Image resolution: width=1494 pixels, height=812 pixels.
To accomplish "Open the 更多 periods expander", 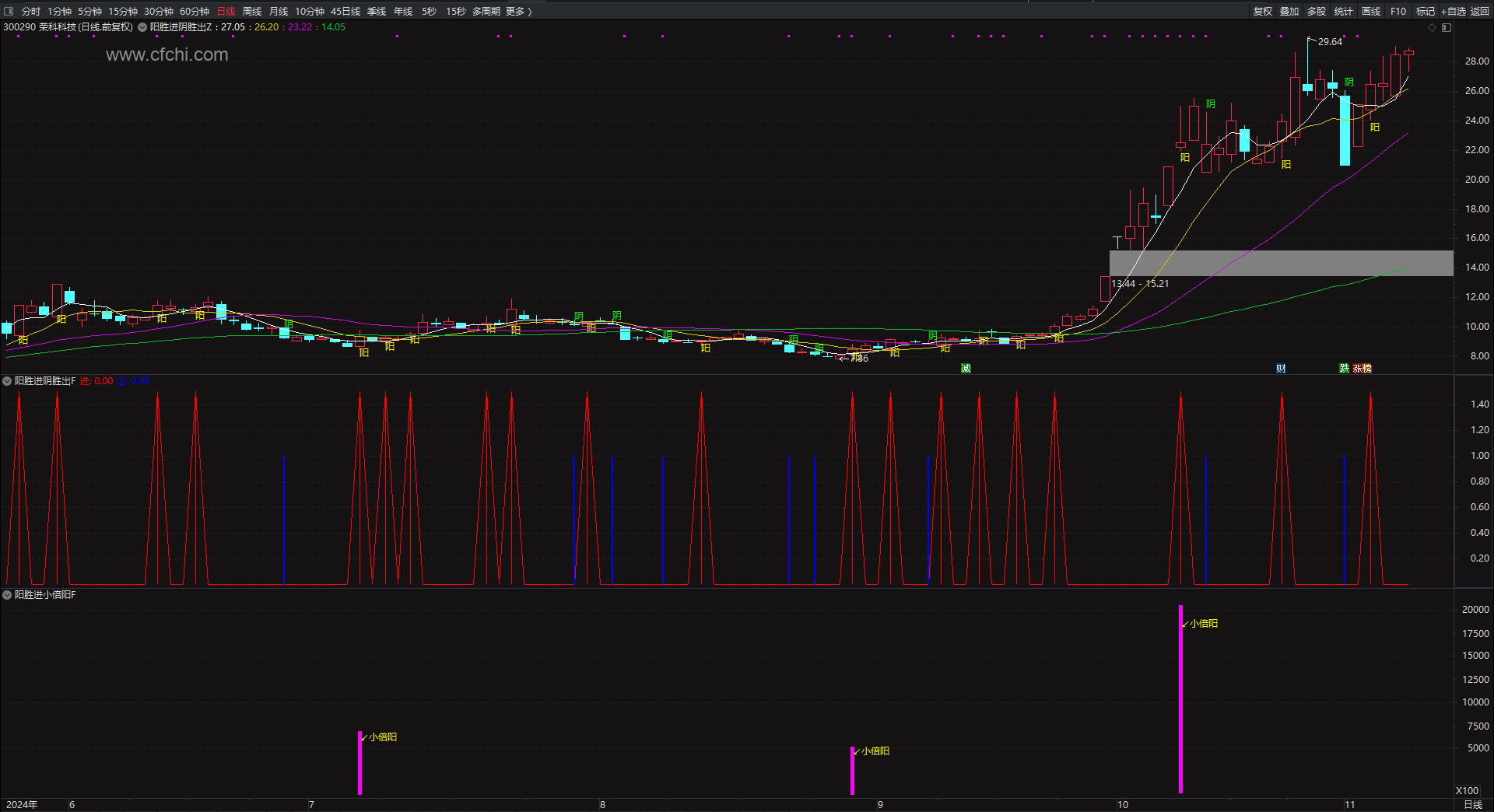I will click(x=519, y=11).
